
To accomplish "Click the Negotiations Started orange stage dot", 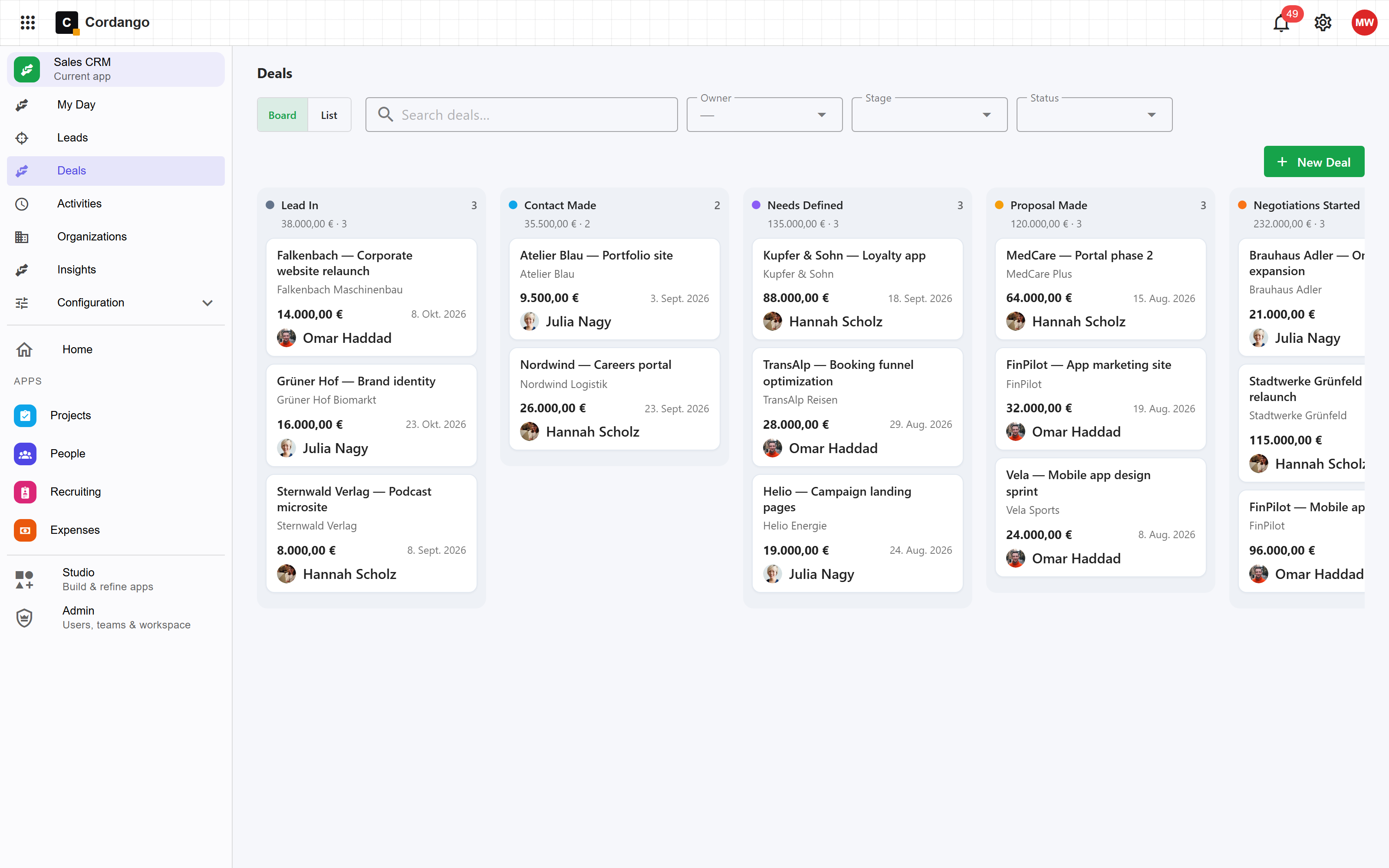I will (x=1242, y=205).
